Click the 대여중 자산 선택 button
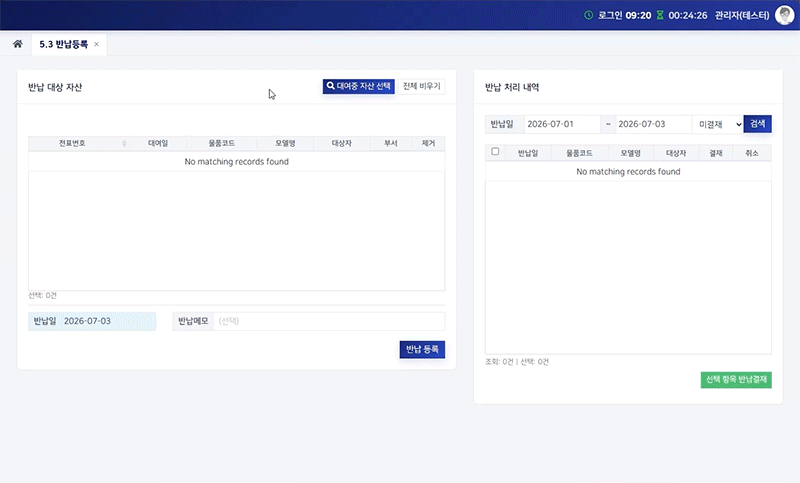Image resolution: width=800 pixels, height=483 pixels. (x=358, y=86)
